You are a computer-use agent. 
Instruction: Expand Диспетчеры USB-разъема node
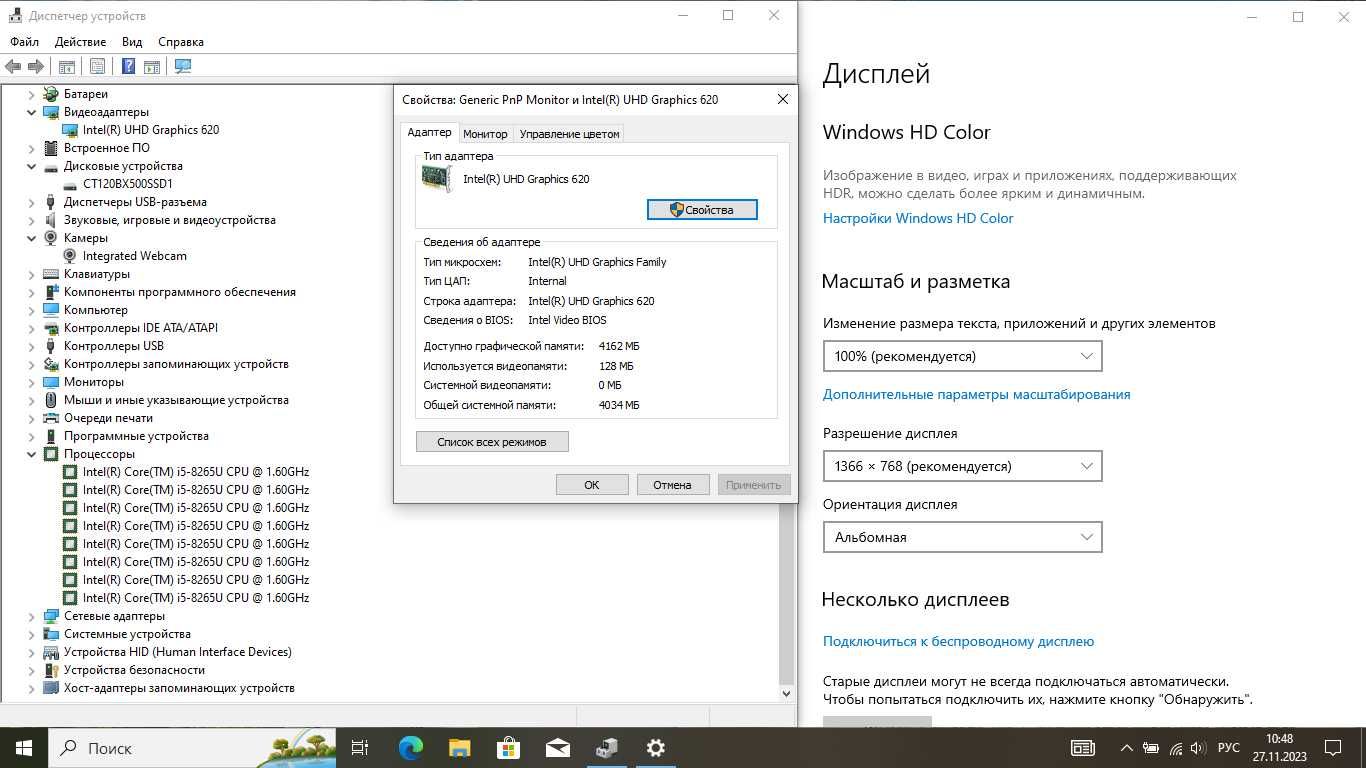(31, 202)
